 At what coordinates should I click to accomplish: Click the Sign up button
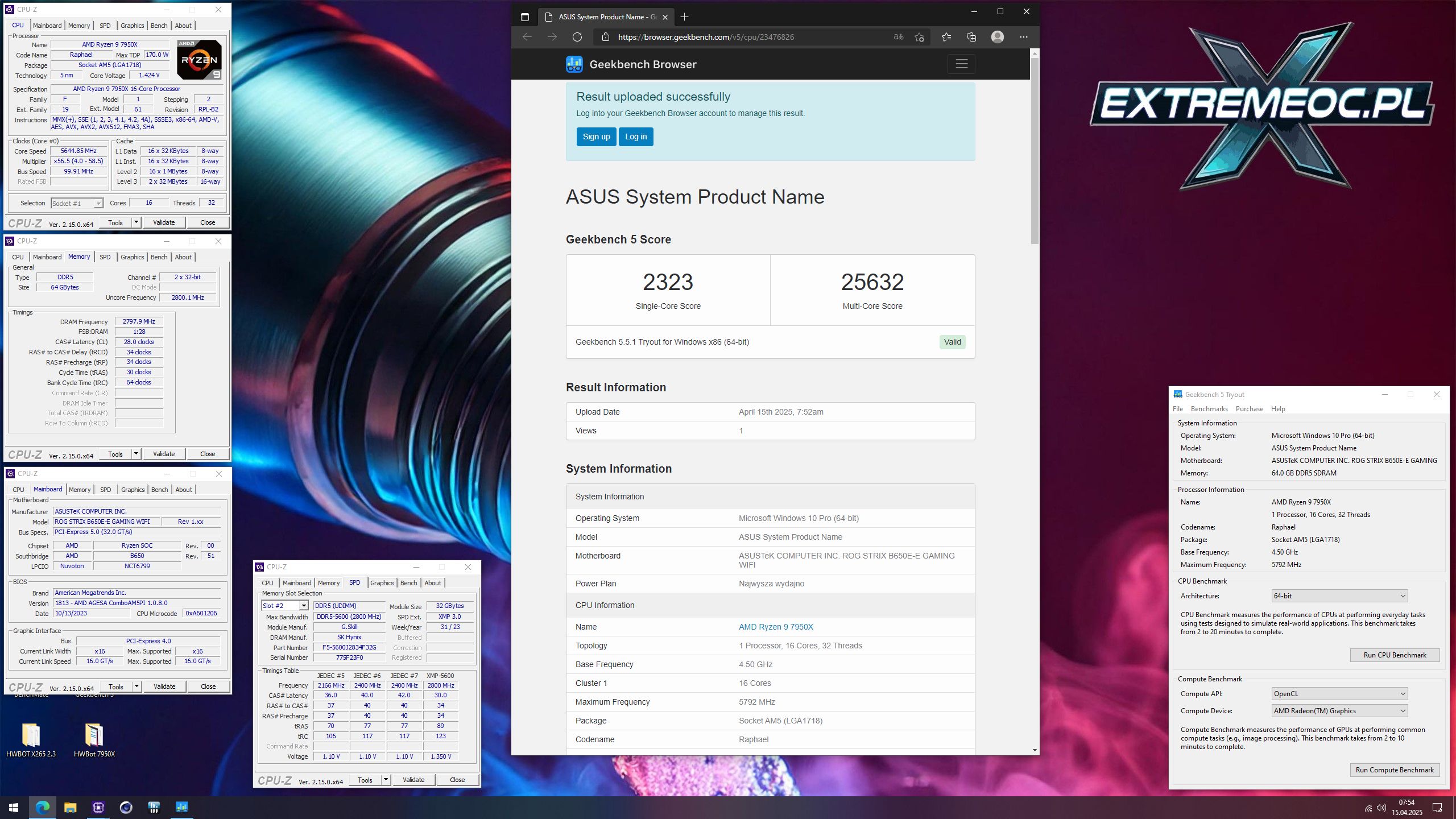[596, 136]
